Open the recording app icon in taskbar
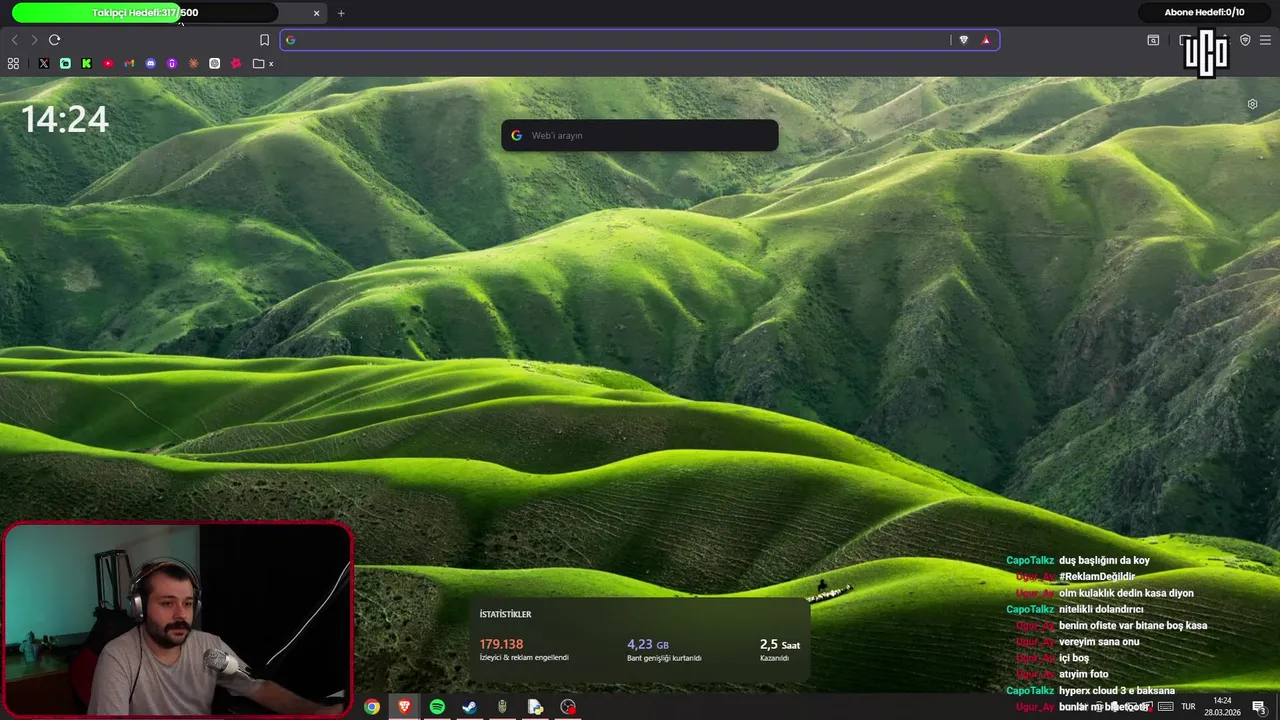This screenshot has height=720, width=1280. 568,707
